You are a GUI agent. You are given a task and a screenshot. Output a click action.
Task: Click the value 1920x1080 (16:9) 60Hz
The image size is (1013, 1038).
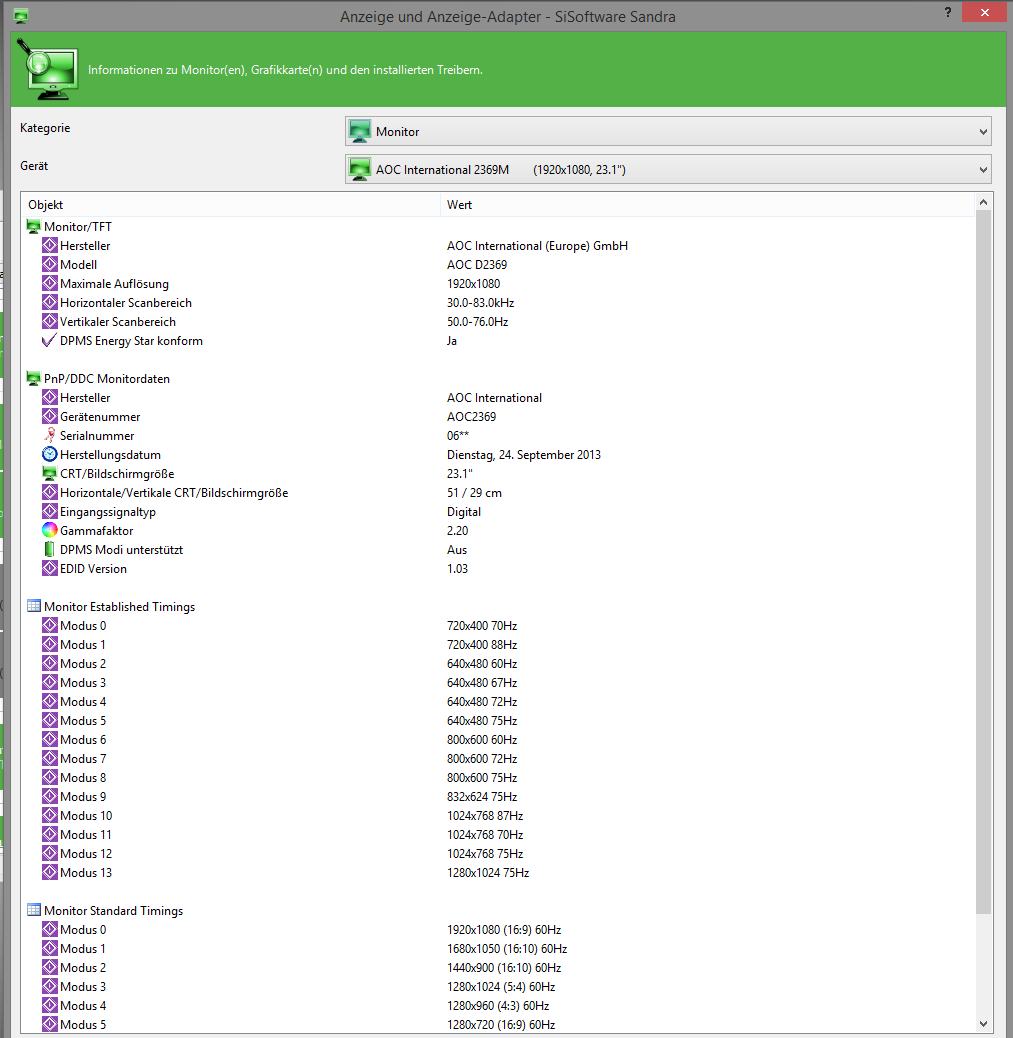click(x=504, y=929)
